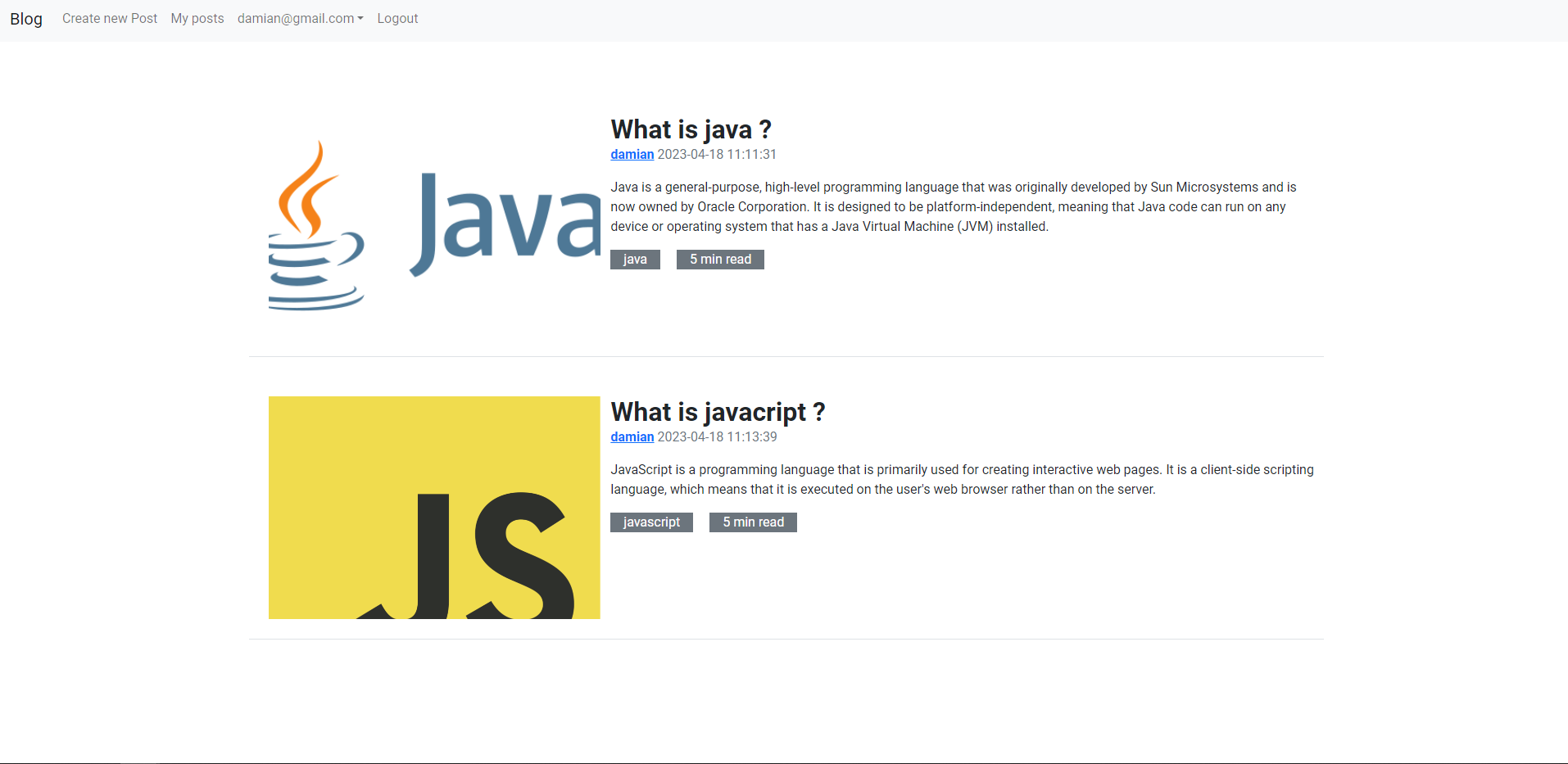Open the JS logo post thumbnail

pos(434,508)
